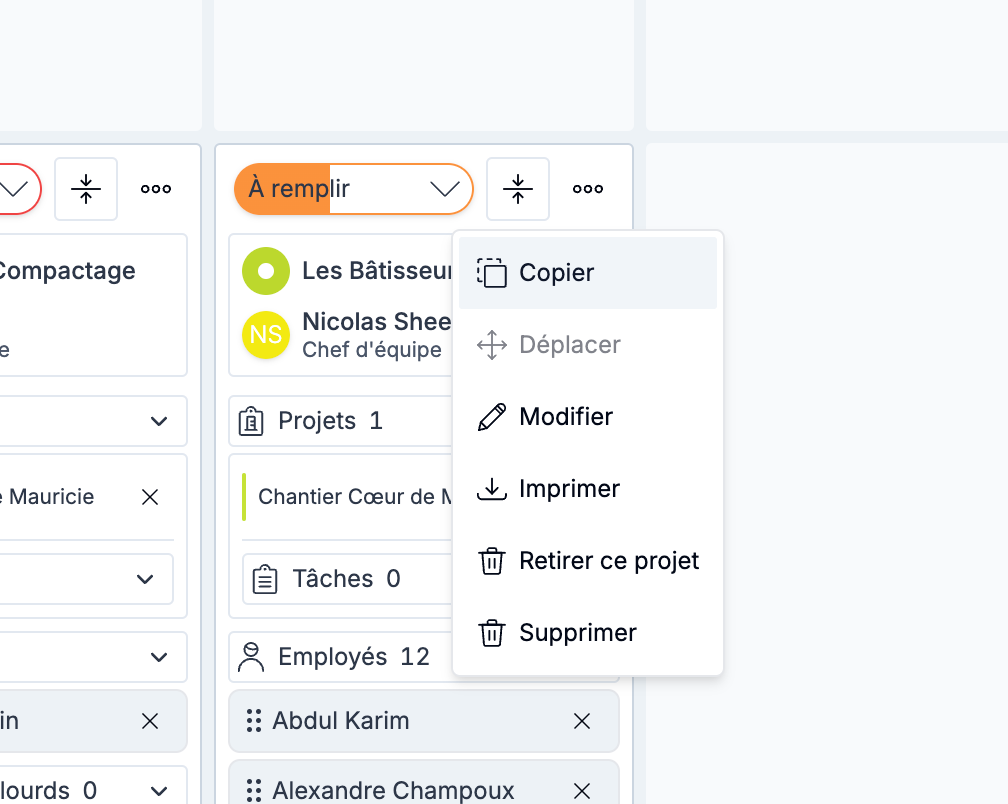
Task: Remove Abdul Karim from employees
Action: 582,721
